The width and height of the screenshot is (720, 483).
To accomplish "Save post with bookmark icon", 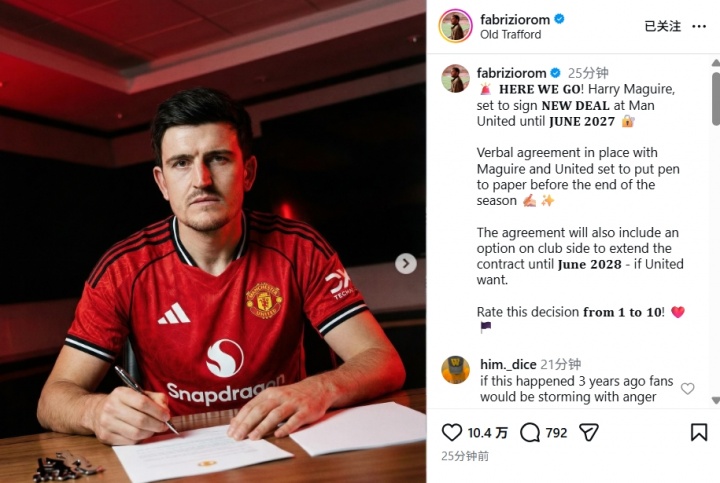I will [x=698, y=432].
